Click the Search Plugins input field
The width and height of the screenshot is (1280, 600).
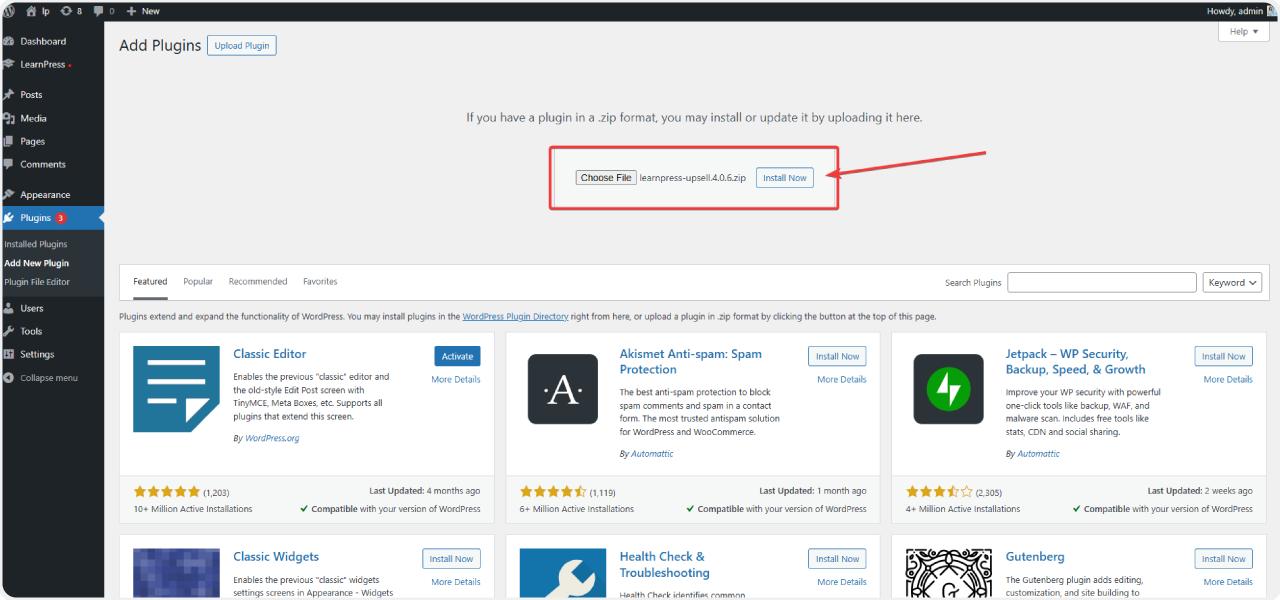1102,283
